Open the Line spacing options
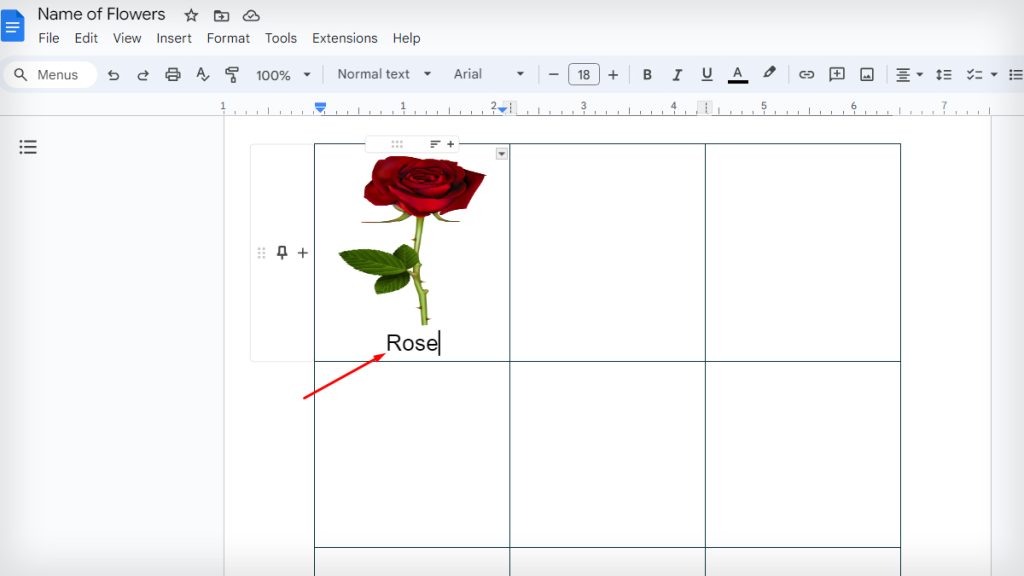Screen dimensions: 1024x576 click(944, 74)
